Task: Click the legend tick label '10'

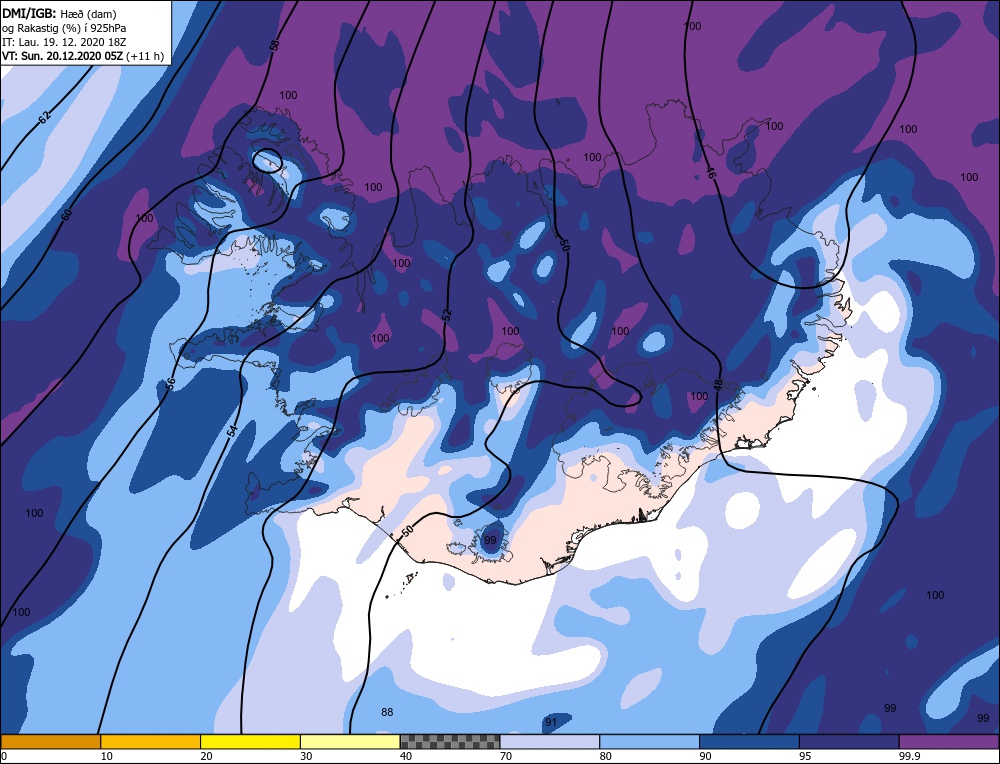Action: [x=106, y=756]
